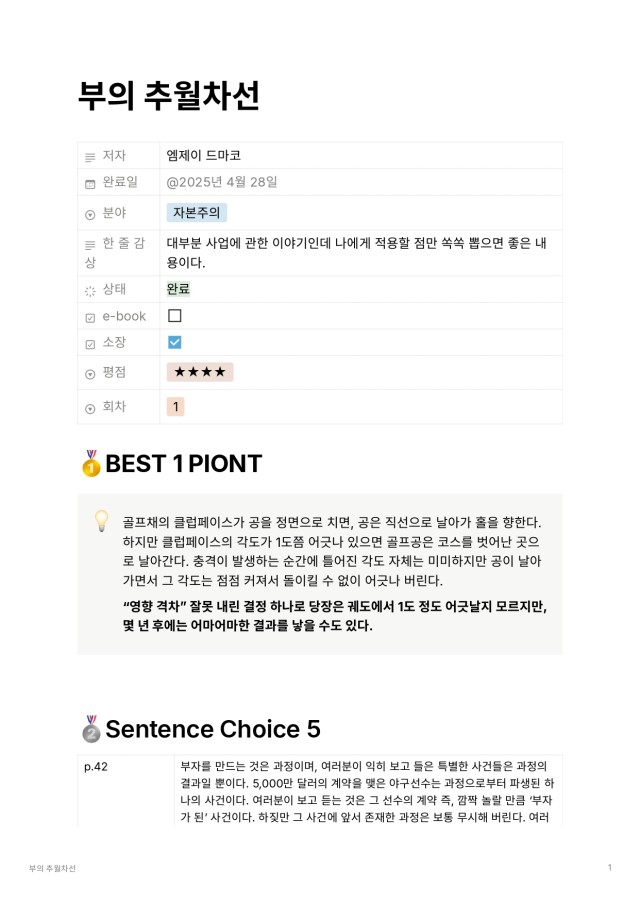Click the text icon beside 저자 property

pos(90,157)
